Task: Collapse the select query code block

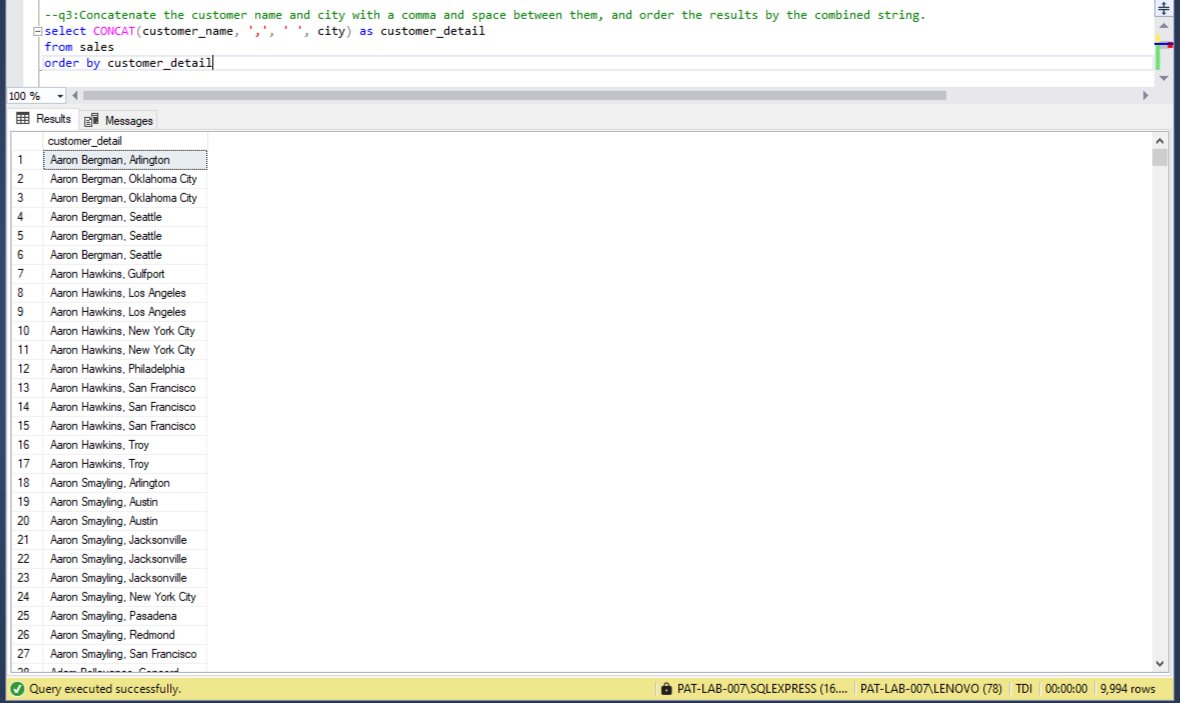Action: point(38,32)
